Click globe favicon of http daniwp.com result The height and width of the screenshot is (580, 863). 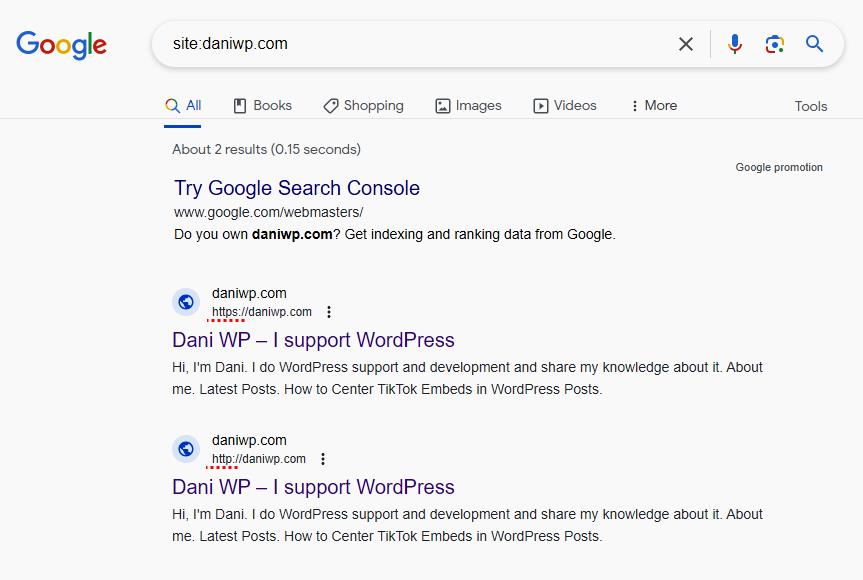click(x=186, y=449)
